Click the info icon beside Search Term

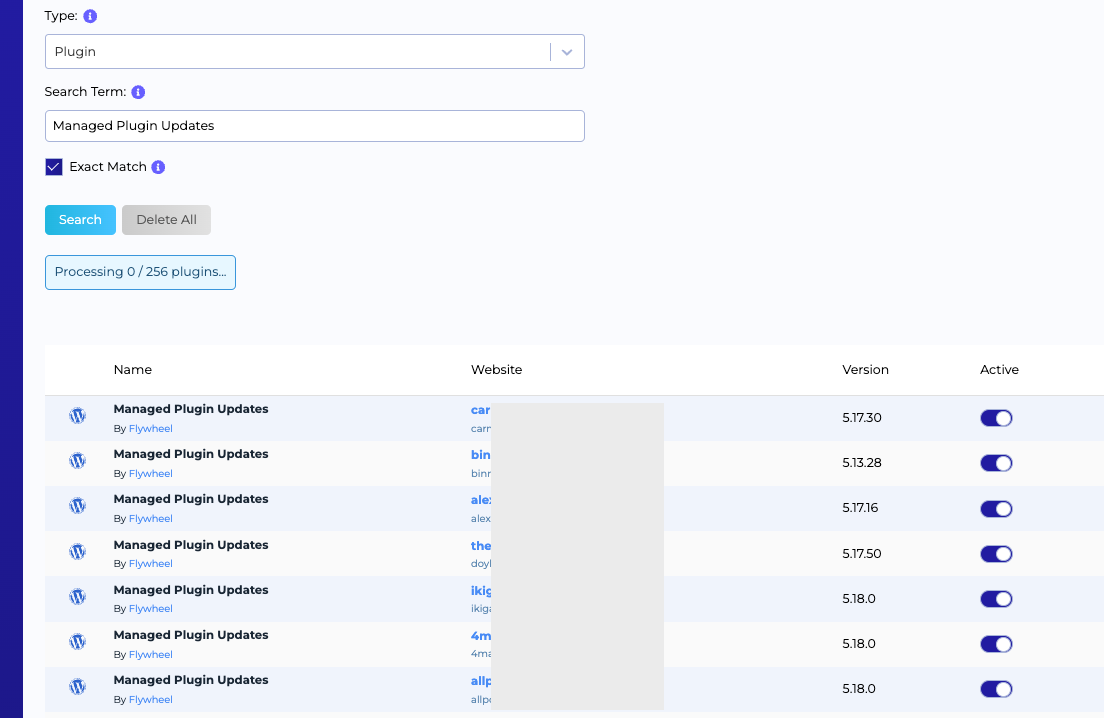(x=138, y=92)
